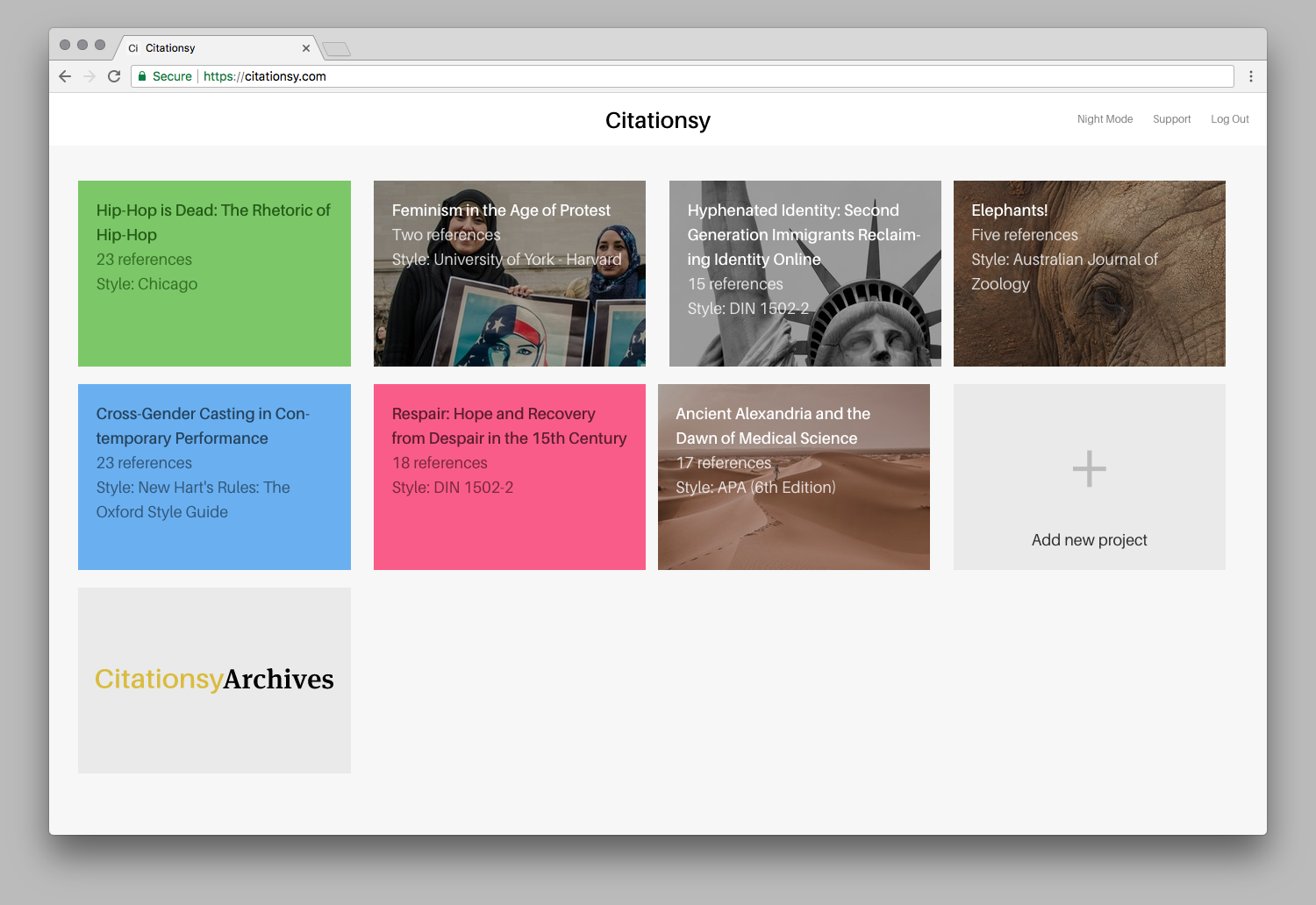1316x905 pixels.
Task: Click the browser back arrow
Action: coord(65,76)
